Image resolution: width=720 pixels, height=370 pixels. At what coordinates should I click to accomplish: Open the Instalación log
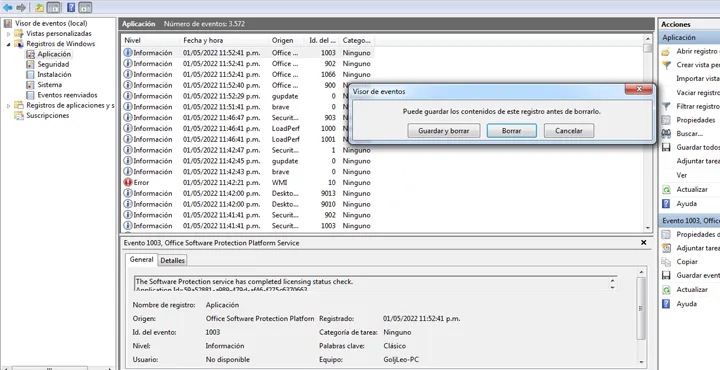coord(54,74)
